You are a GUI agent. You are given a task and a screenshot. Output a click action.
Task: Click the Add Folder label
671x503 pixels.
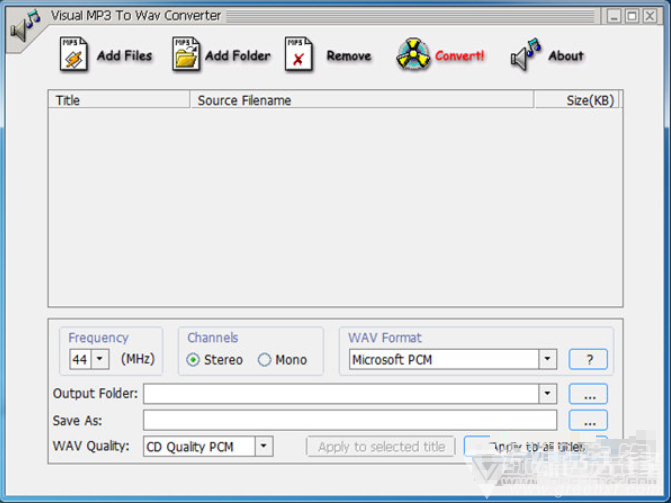(238, 56)
